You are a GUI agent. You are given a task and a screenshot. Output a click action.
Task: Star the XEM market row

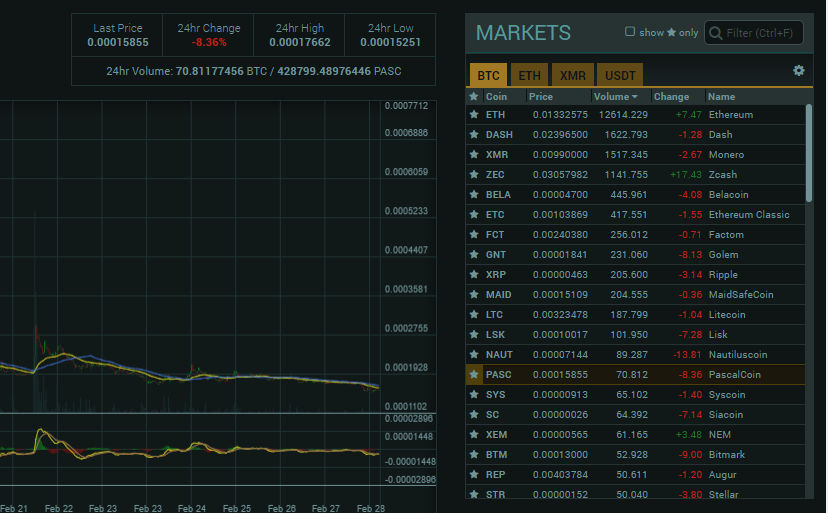click(x=474, y=435)
